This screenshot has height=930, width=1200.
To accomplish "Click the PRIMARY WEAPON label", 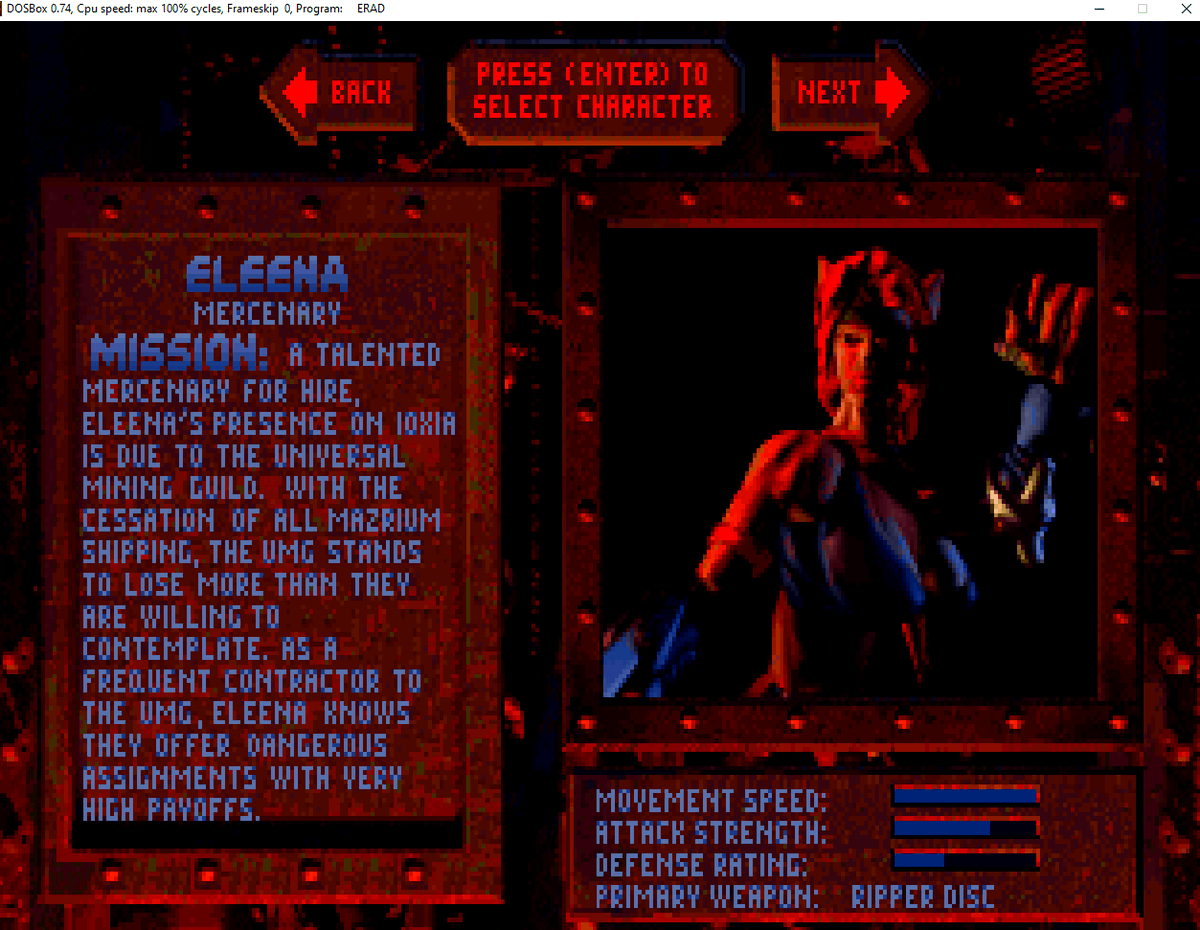I will click(706, 897).
